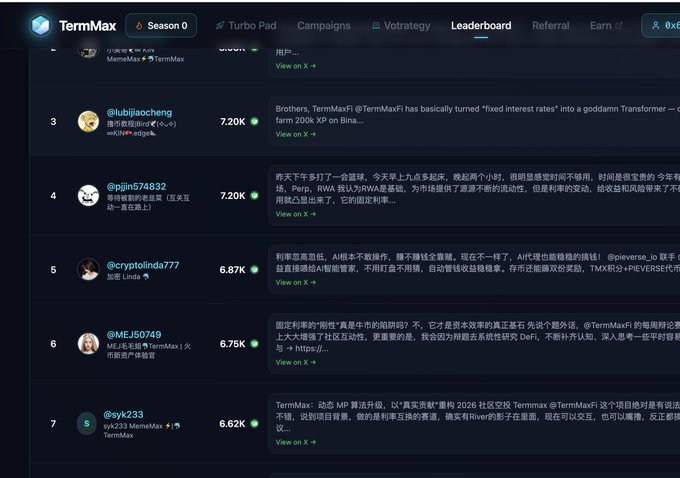Click the @syk233 avatar with letter S
680x478 pixels.
(x=87, y=423)
